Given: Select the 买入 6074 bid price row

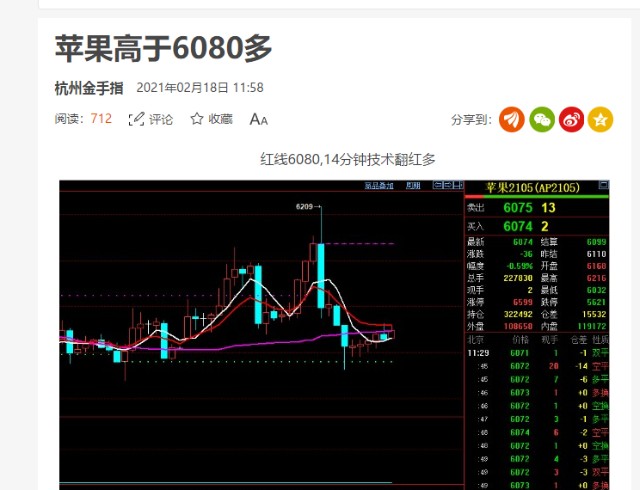Looking at the screenshot, I should pyautogui.click(x=535, y=228).
